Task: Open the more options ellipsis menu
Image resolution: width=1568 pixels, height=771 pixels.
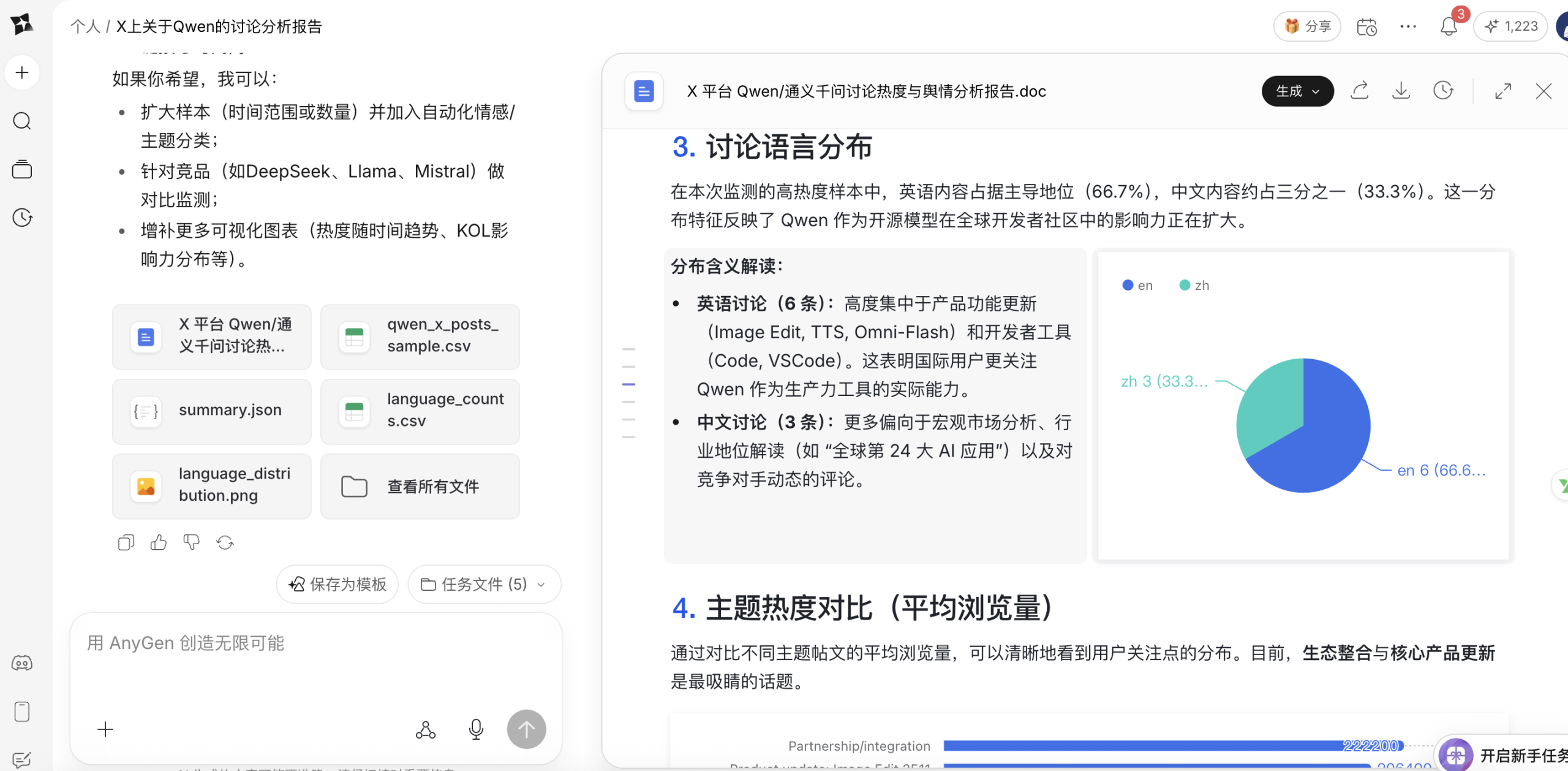Action: (1408, 26)
